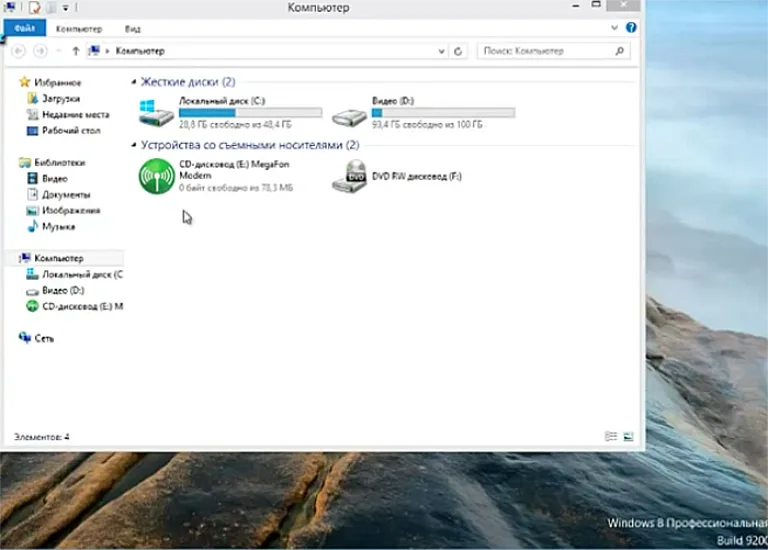Select Локальный диск (C:) in sidebar tree
Viewport: 768px width, 550px height.
point(82,274)
